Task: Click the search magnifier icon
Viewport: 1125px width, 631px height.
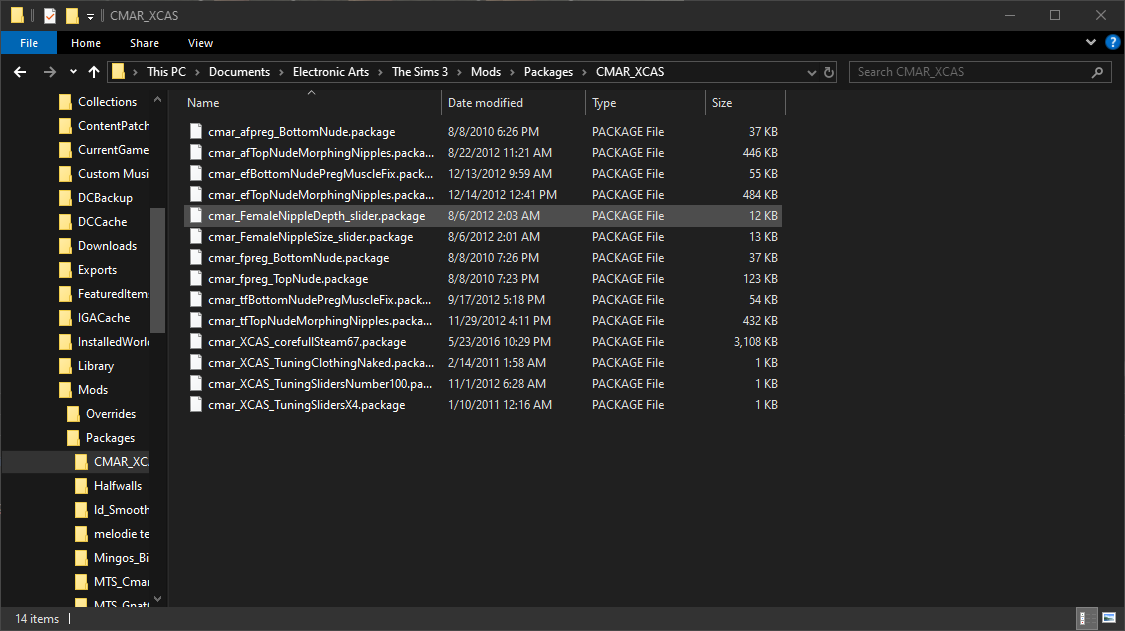Action: (1097, 72)
